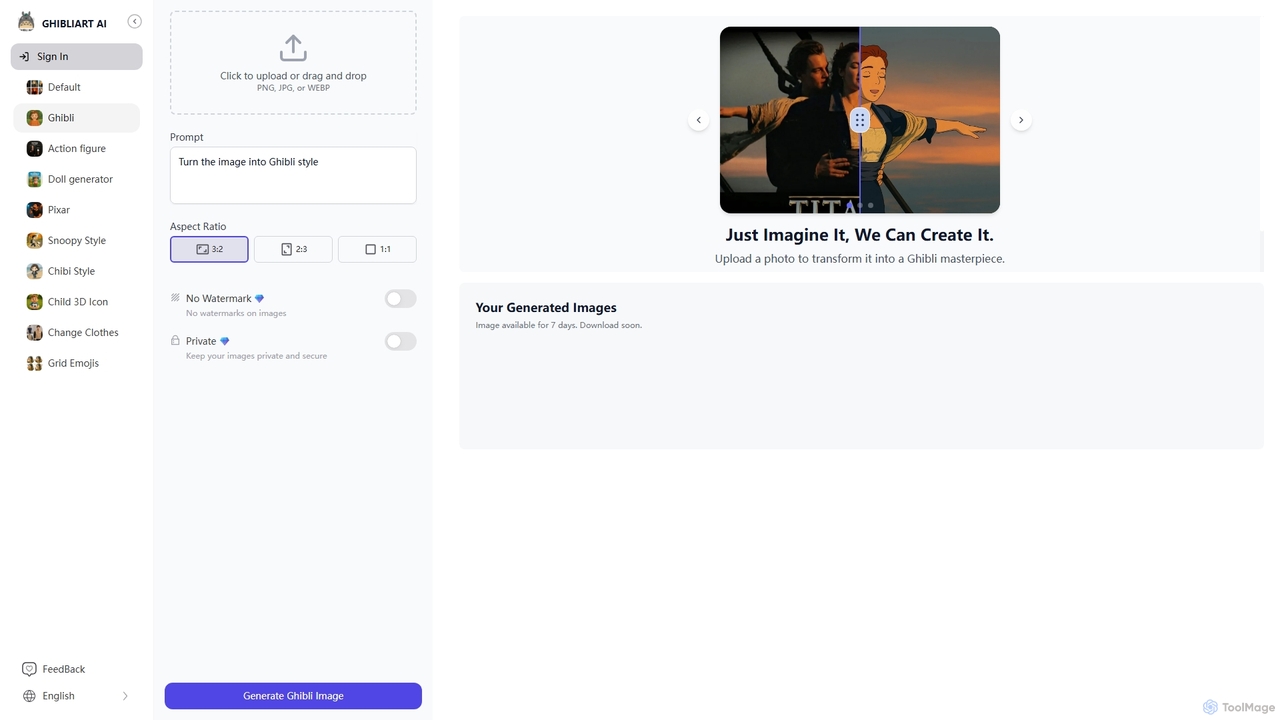Click the Sign In button
This screenshot has width=1280, height=720.
pyautogui.click(x=77, y=57)
